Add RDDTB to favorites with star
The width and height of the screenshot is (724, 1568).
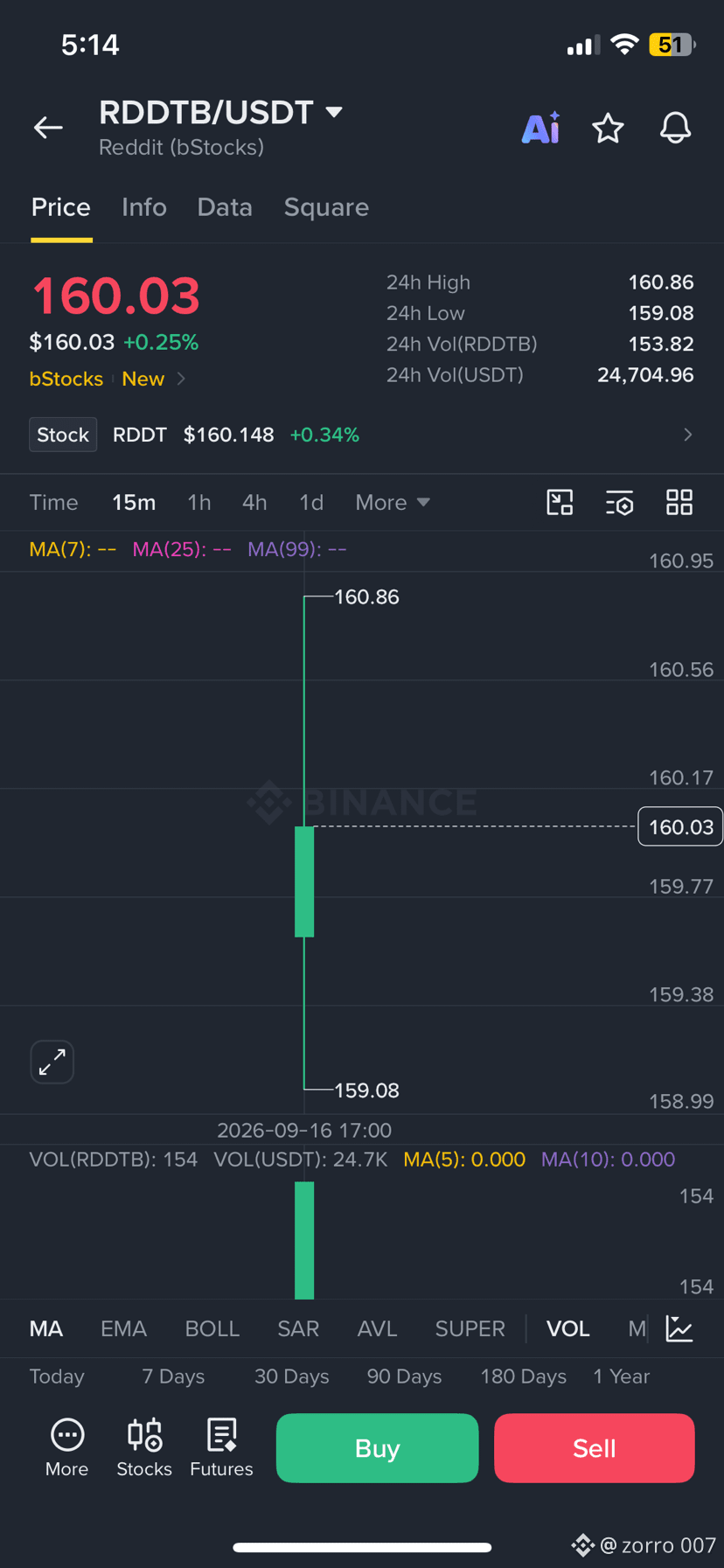(608, 129)
